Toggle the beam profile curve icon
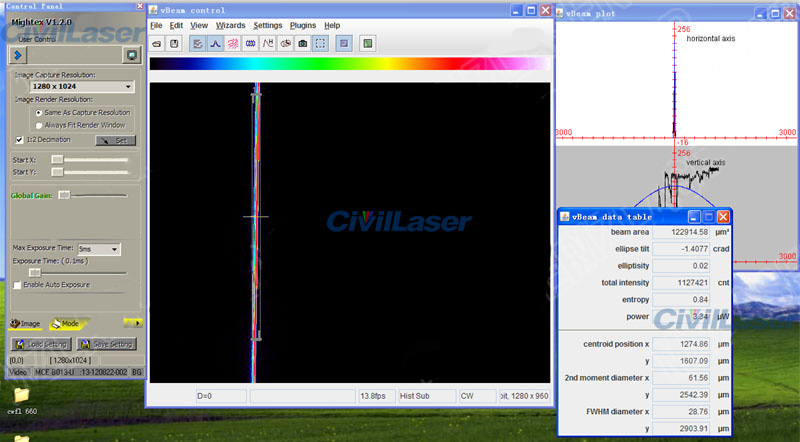The width and height of the screenshot is (800, 442). point(216,44)
